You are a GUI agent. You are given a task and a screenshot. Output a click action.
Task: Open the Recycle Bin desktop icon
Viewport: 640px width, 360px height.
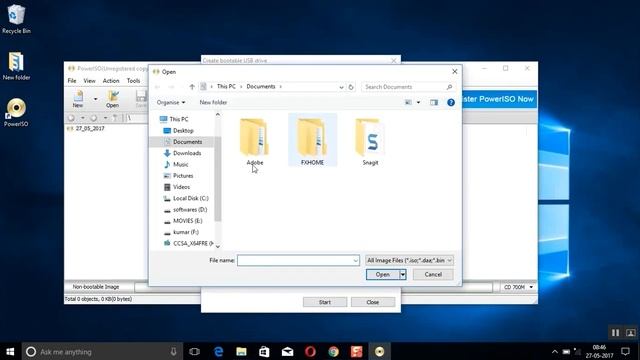tap(16, 19)
